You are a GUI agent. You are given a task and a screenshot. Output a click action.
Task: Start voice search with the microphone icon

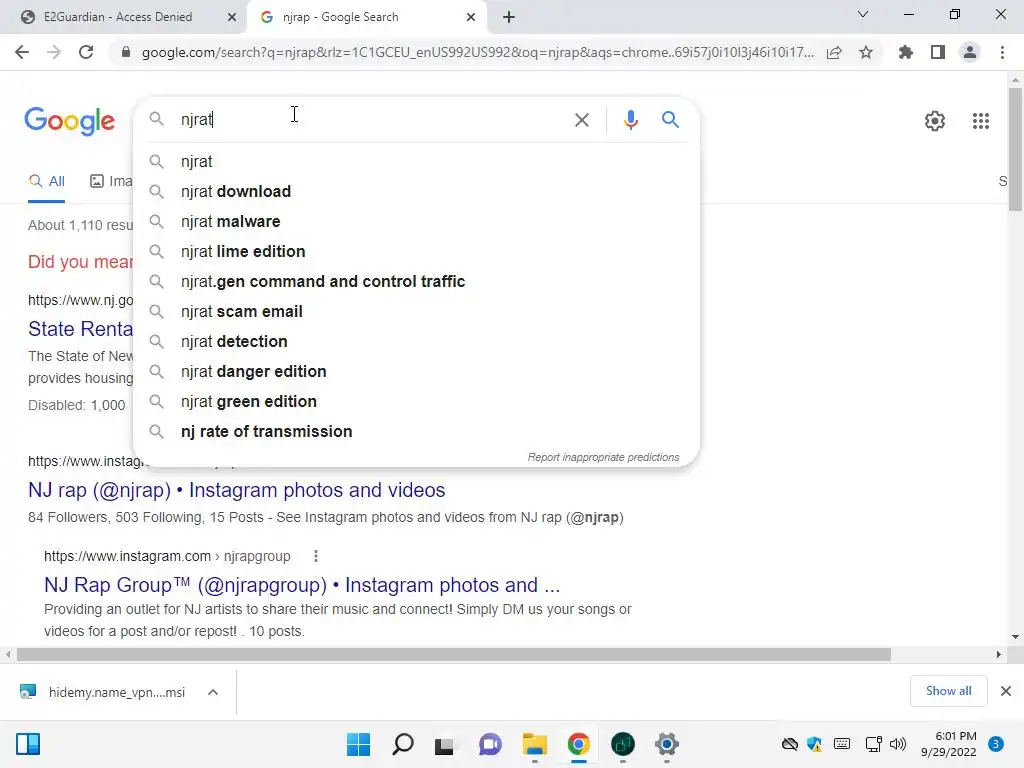(x=630, y=120)
